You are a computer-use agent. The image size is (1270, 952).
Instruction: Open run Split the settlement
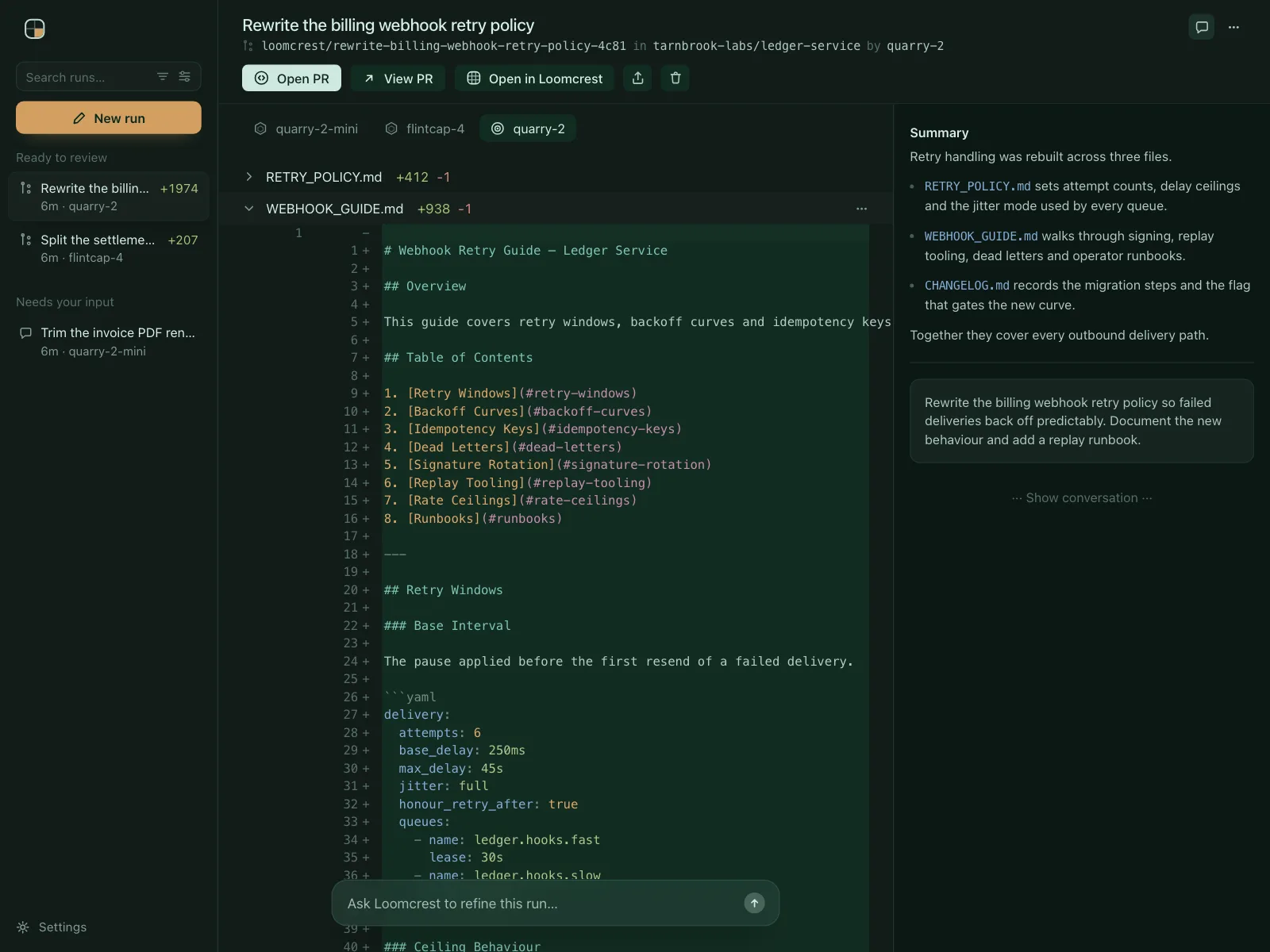tap(109, 248)
